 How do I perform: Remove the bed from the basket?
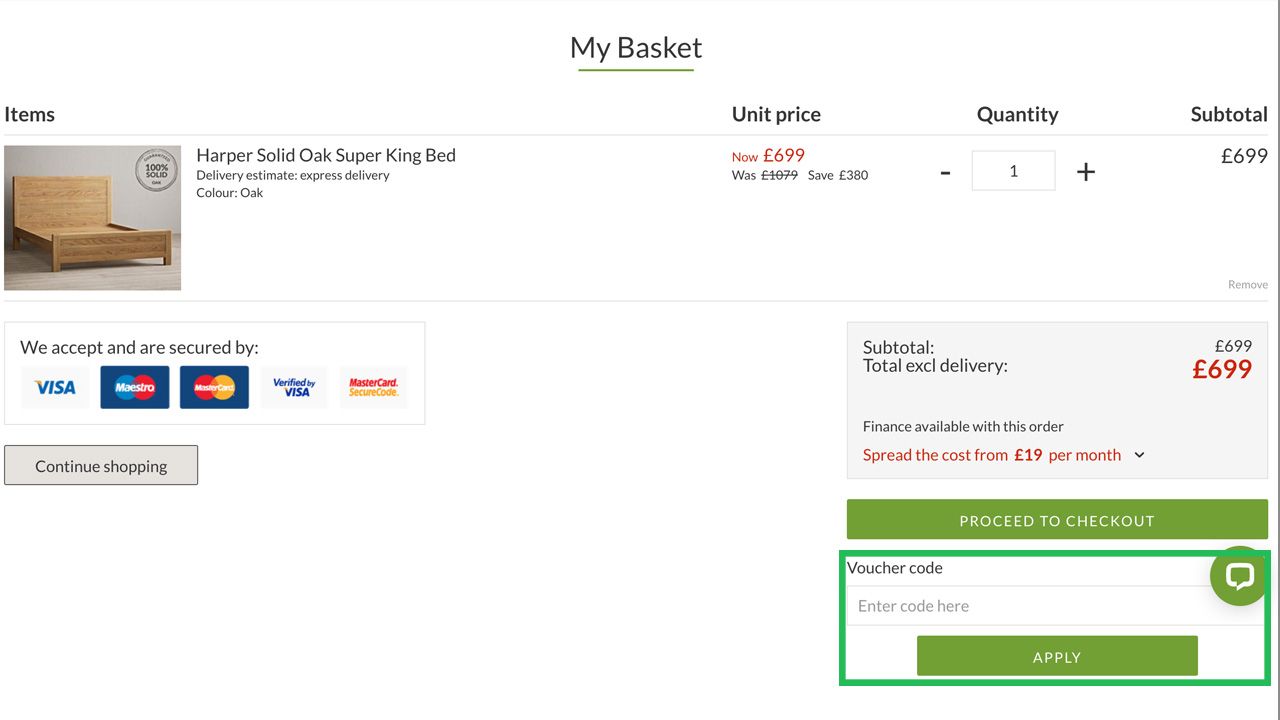[1247, 285]
